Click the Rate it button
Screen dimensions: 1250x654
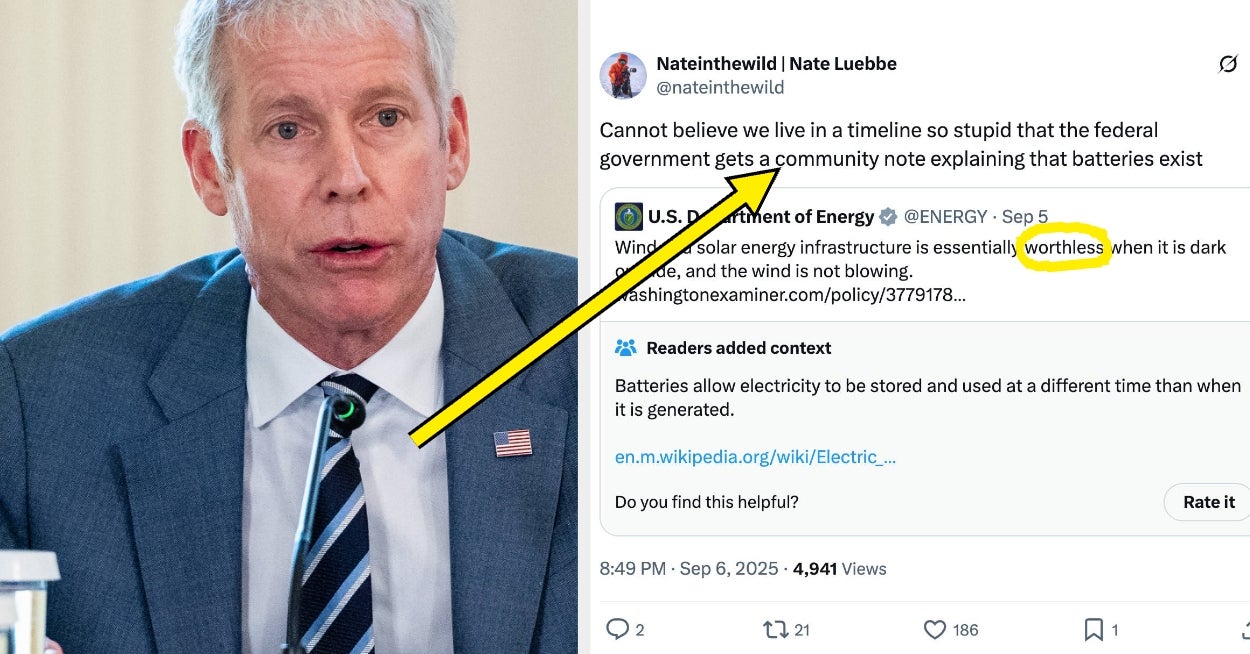1209,502
